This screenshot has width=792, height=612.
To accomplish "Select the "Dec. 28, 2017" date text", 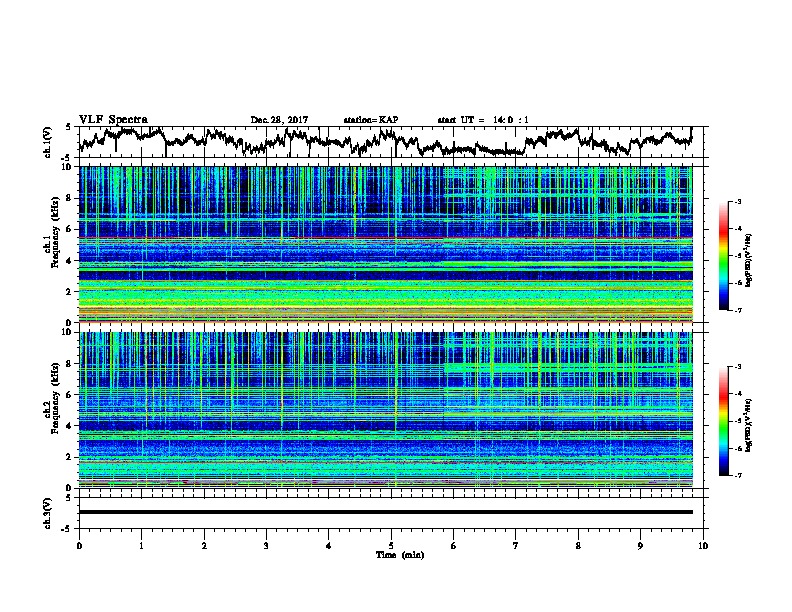I will (279, 120).
